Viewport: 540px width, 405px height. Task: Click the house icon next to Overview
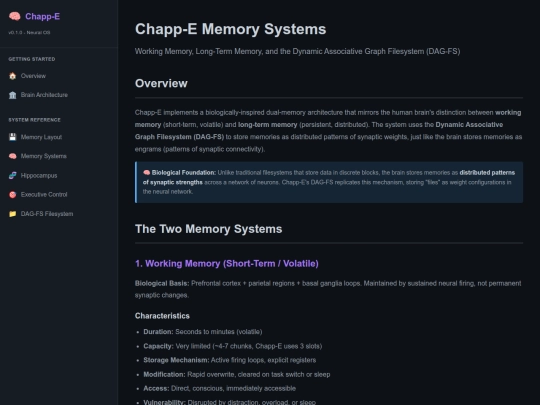[13, 76]
